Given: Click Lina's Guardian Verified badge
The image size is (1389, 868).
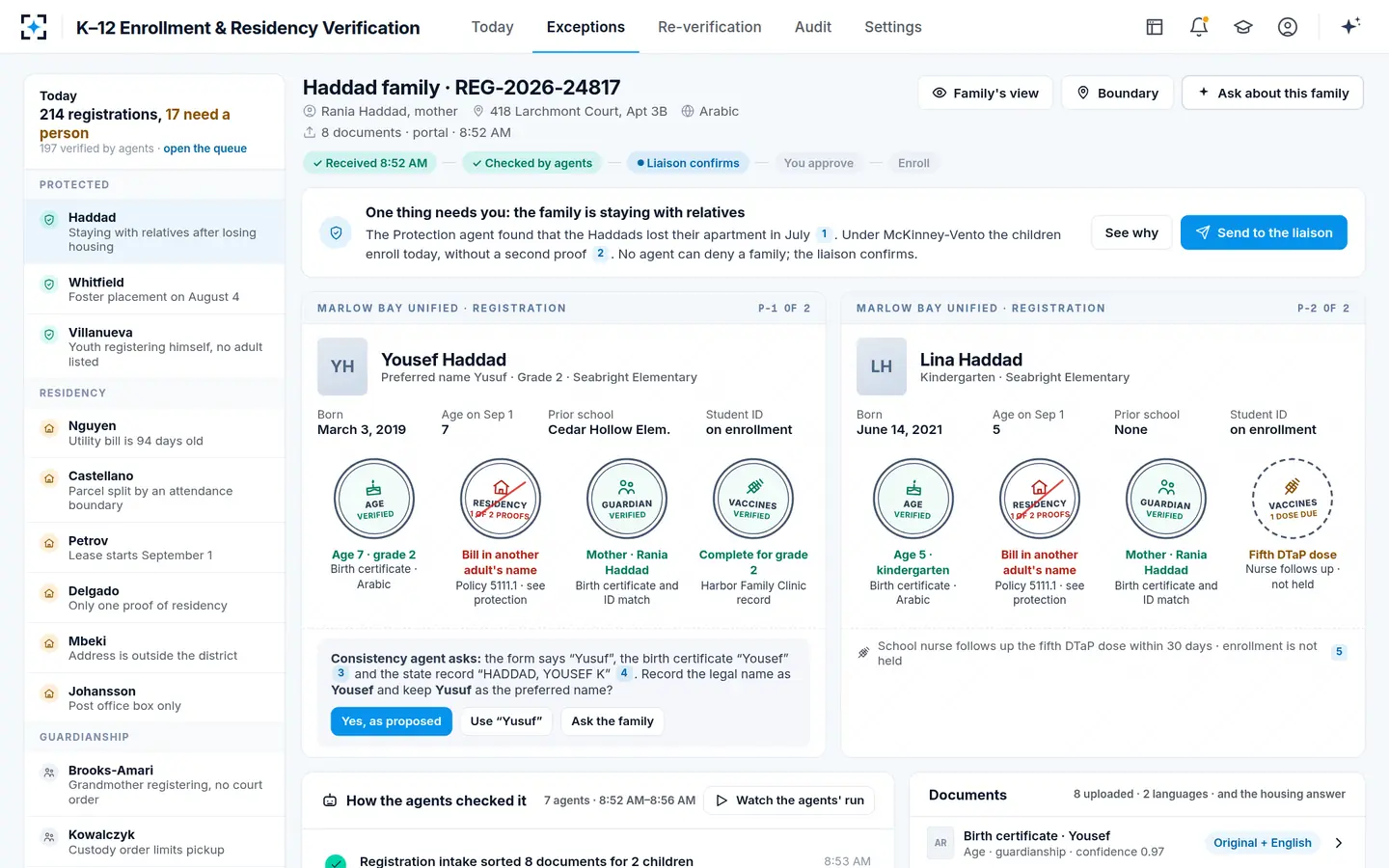Looking at the screenshot, I should [1165, 499].
